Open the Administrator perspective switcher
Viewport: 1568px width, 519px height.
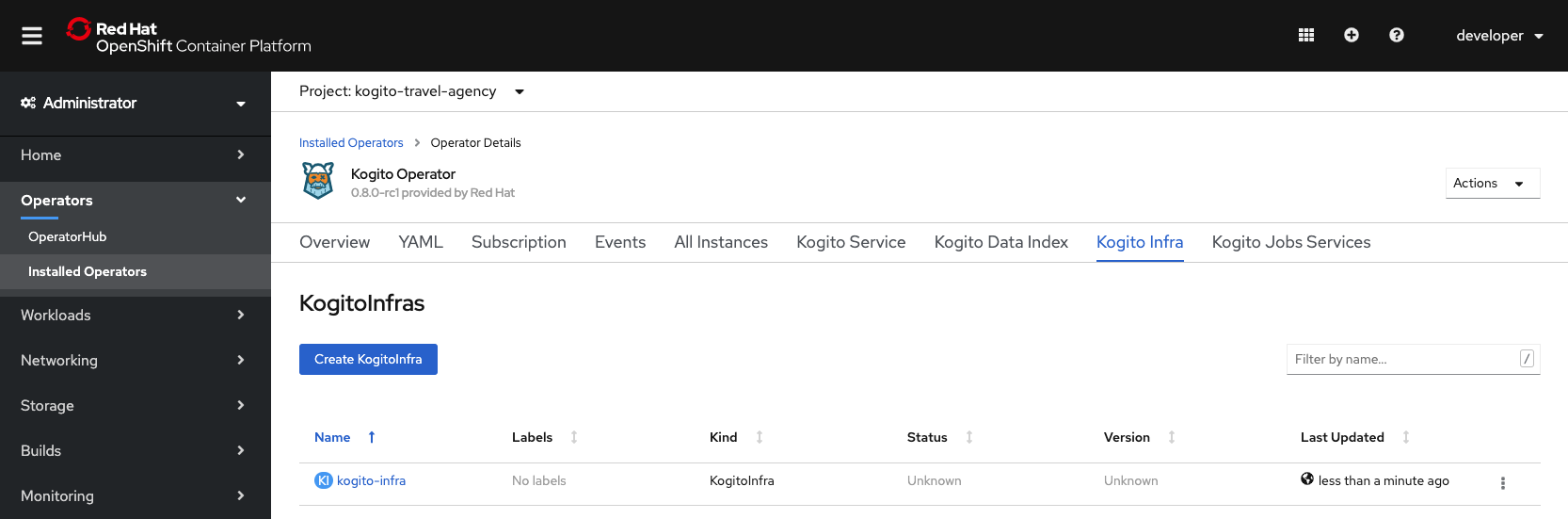(135, 103)
